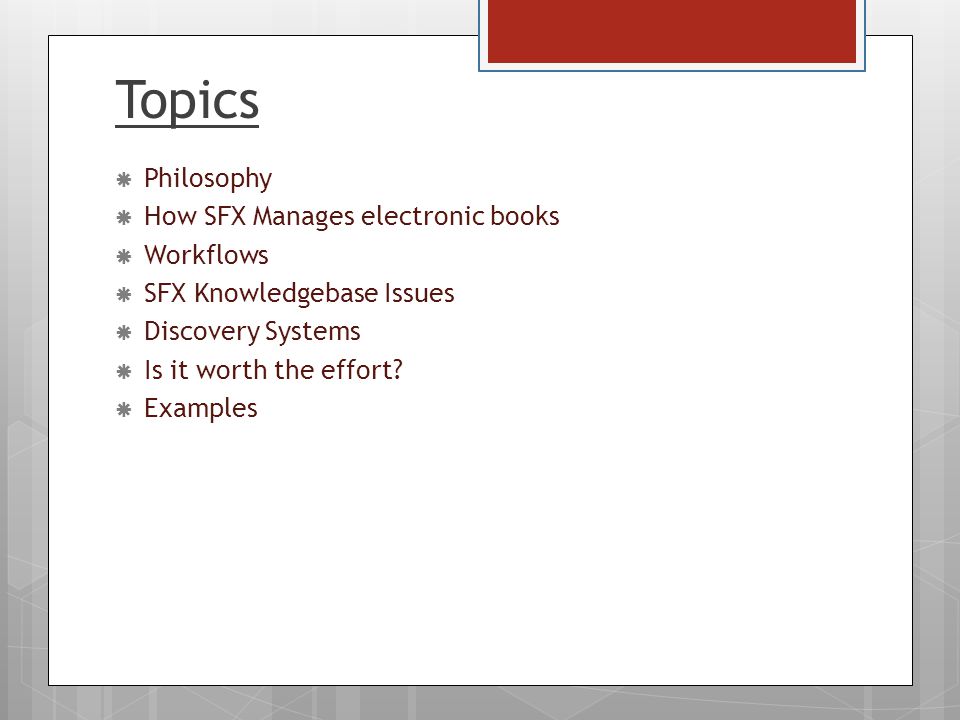960x720 pixels.
Task: Select the Philosophy bullet text
Action: point(208,179)
